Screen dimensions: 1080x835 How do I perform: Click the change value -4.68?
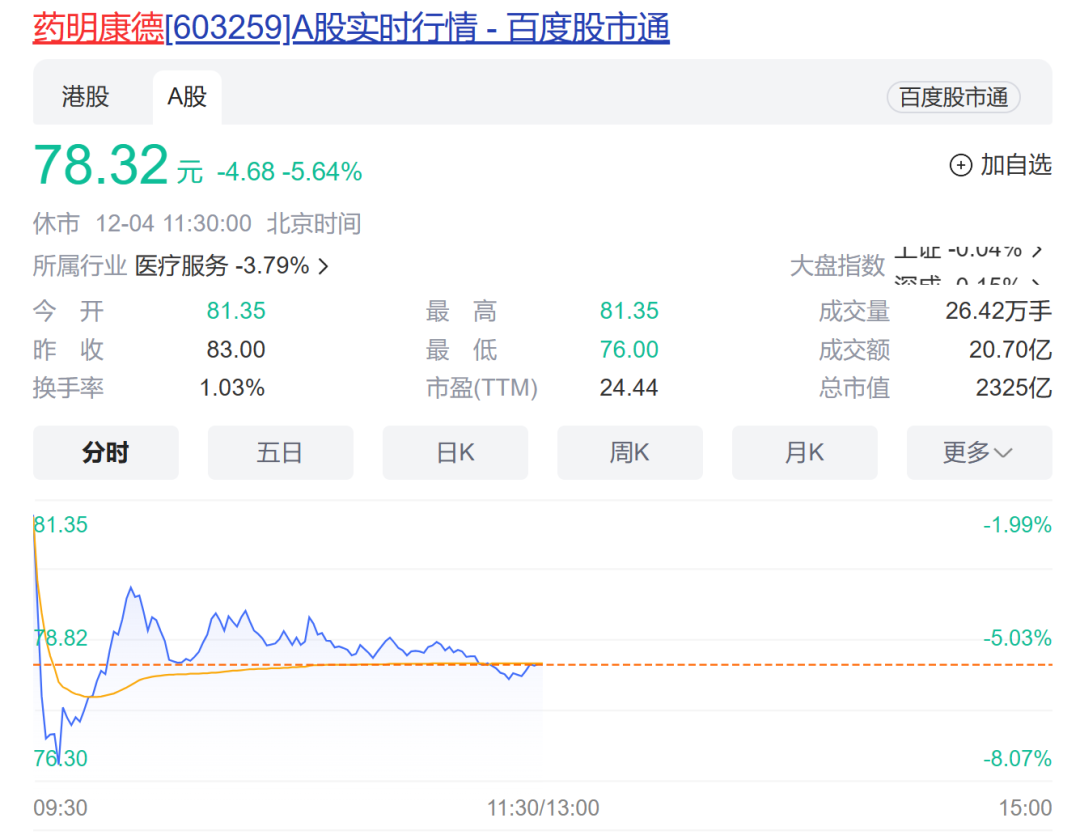pos(246,172)
